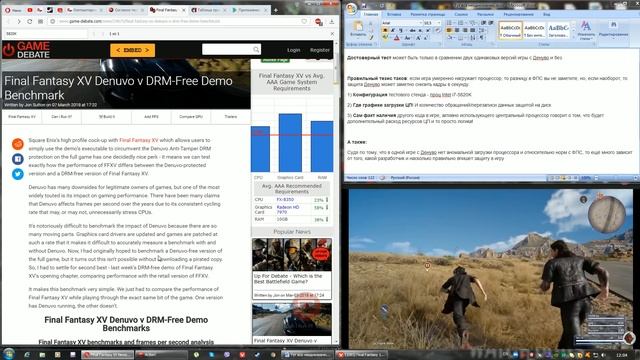
Task: Toggle bold formatting in Word
Action: point(385,30)
